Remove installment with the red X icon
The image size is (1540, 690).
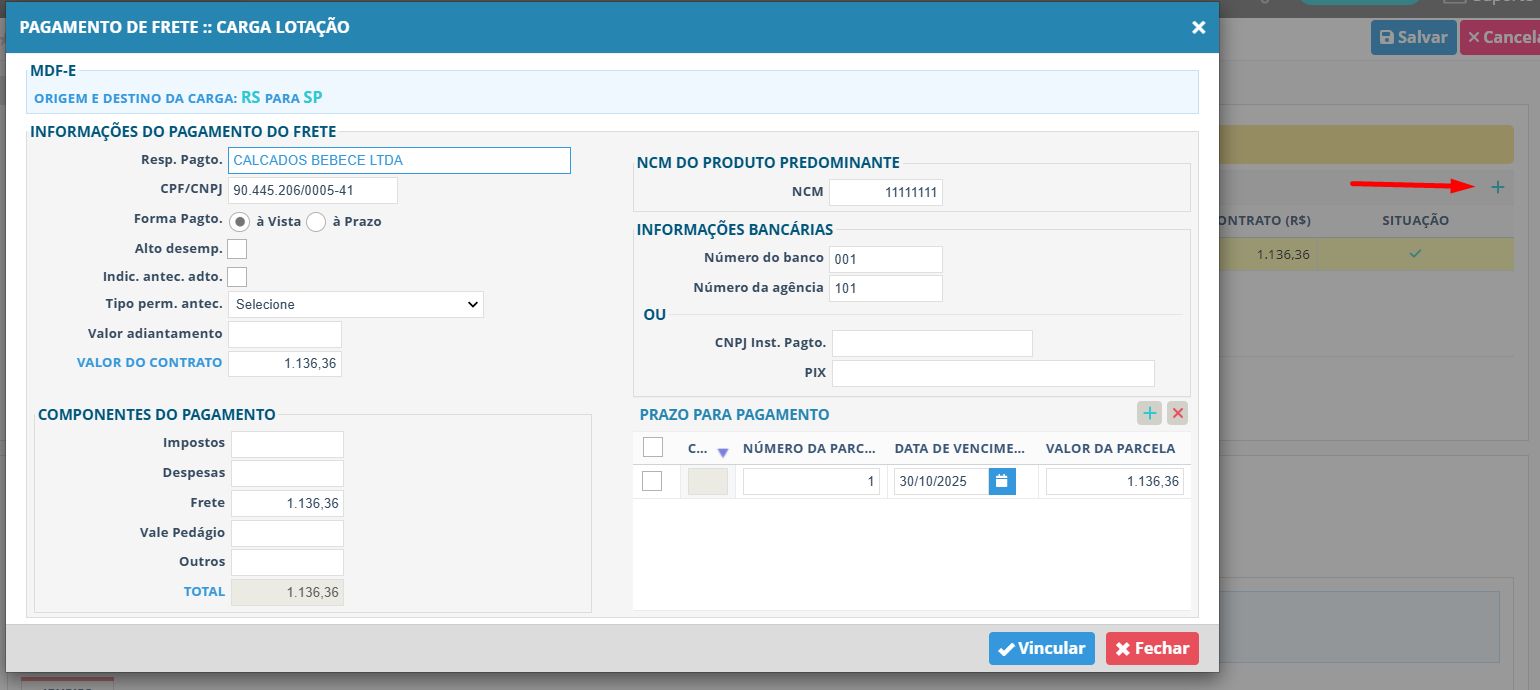point(1177,413)
